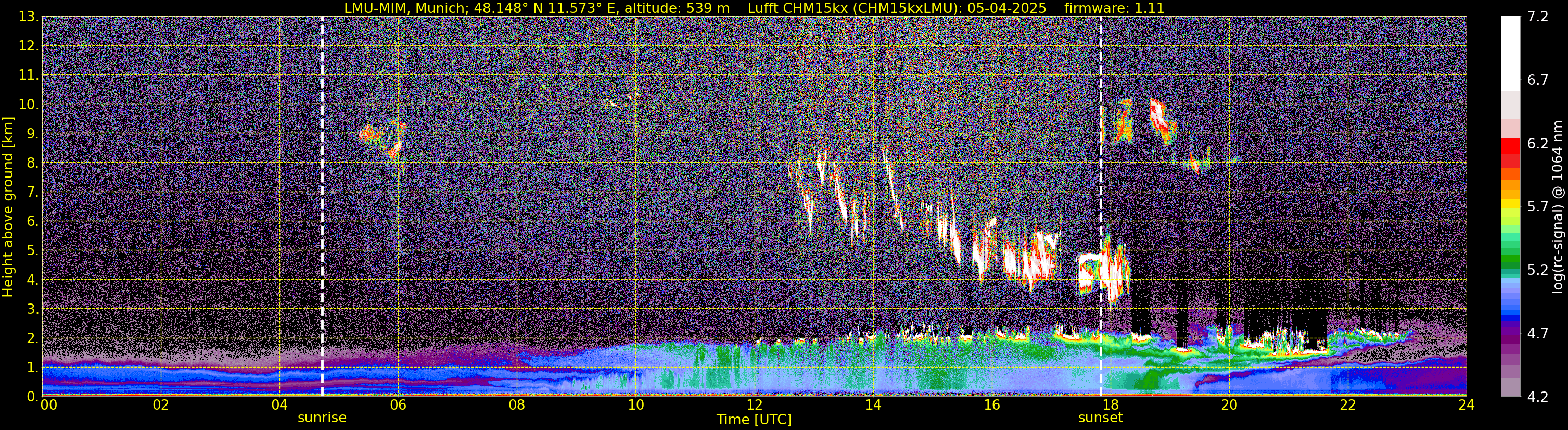Viewport: 1568px width, 430px height.
Task: Click the '08' time axis tick label
Action: coord(517,405)
